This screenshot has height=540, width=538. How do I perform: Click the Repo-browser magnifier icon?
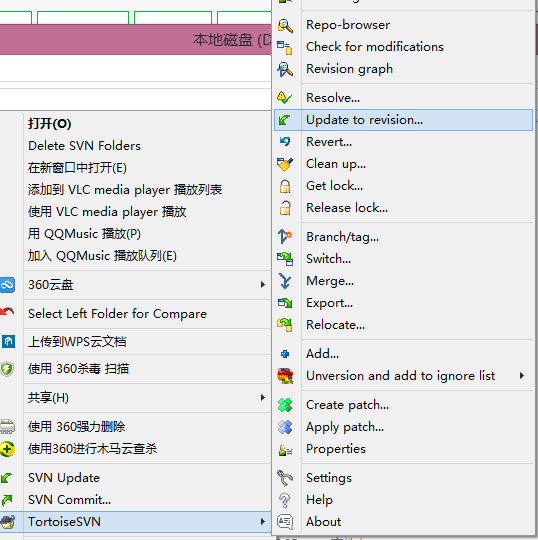coord(285,25)
